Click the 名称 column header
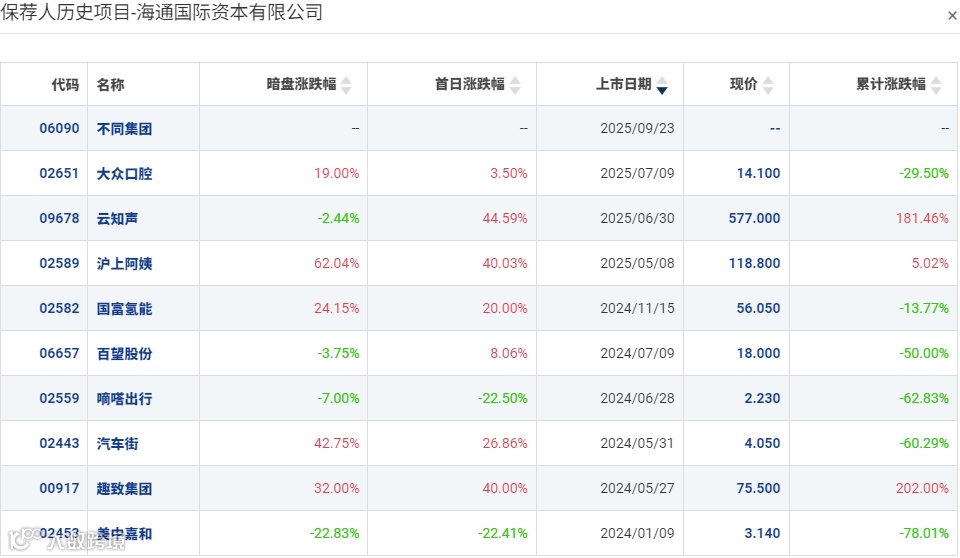Image resolution: width=960 pixels, height=558 pixels. coord(110,85)
